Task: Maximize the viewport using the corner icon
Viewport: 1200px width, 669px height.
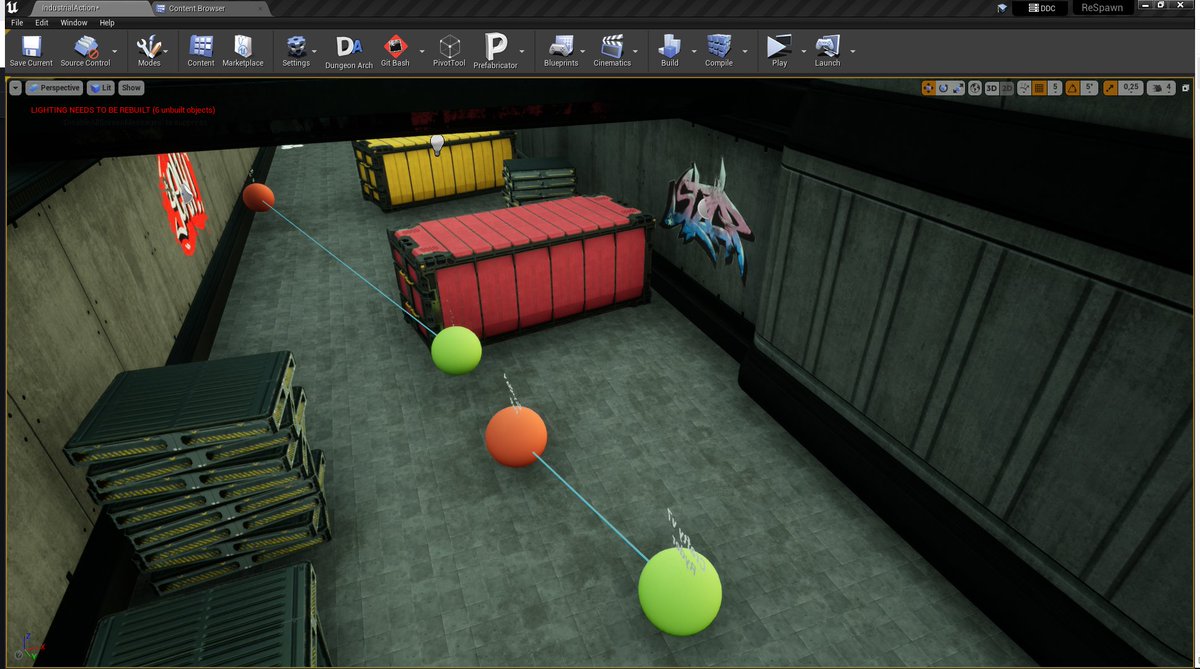Action: pos(1184,88)
